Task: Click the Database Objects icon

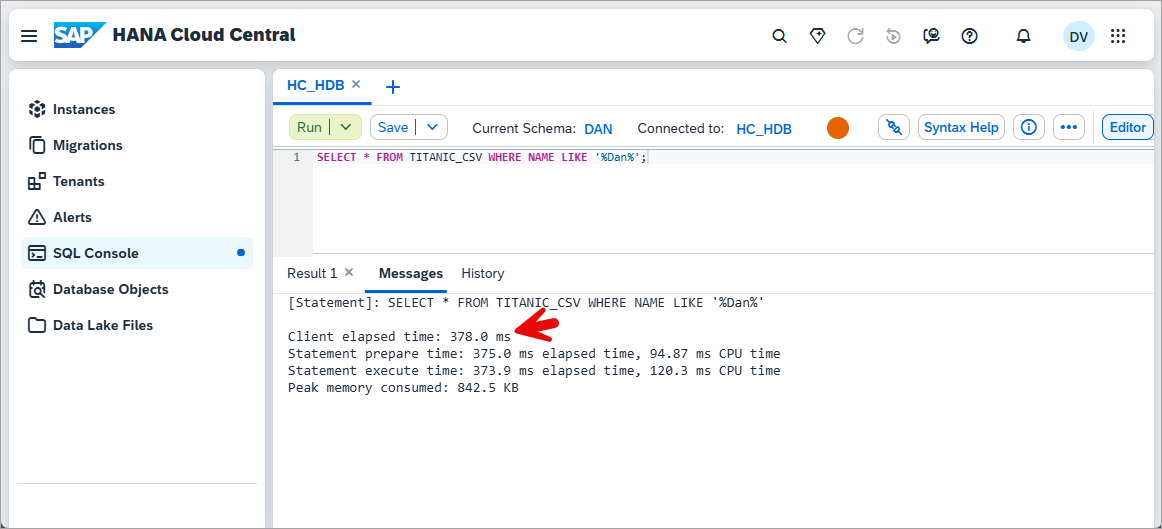Action: pyautogui.click(x=37, y=290)
